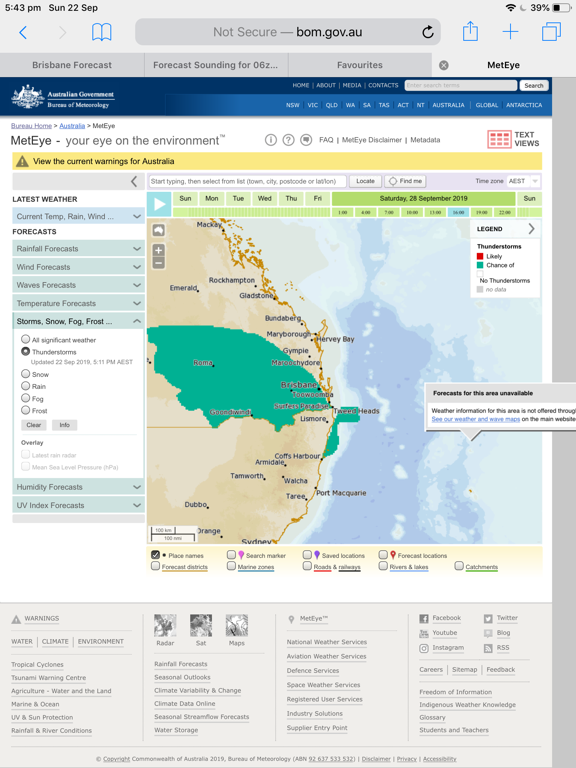Play the forecast animation
Viewport: 576px width, 768px height.
pos(159,204)
